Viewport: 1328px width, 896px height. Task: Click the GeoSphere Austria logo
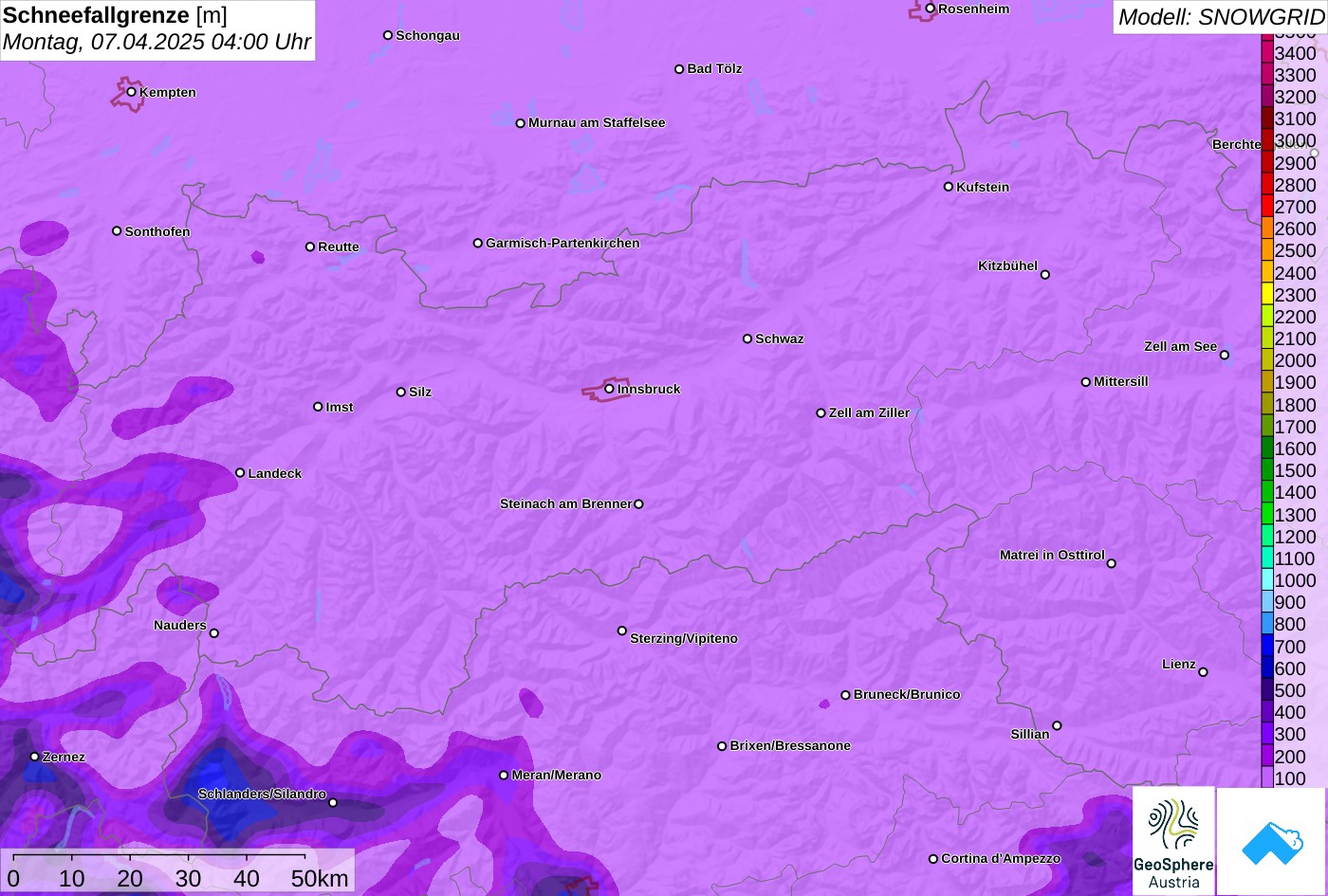click(1173, 841)
